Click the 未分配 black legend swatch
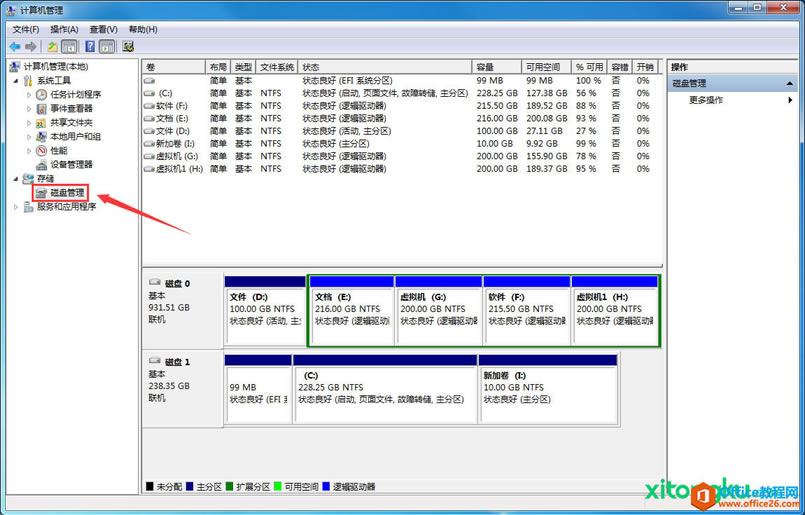Image resolution: width=805 pixels, height=515 pixels. click(x=149, y=486)
